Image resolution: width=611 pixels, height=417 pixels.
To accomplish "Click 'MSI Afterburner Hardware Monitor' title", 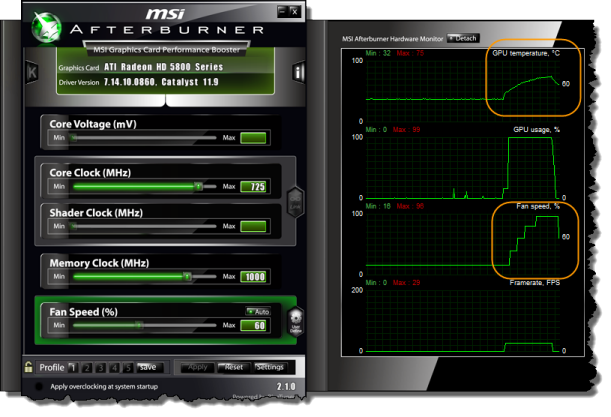I will [x=392, y=39].
